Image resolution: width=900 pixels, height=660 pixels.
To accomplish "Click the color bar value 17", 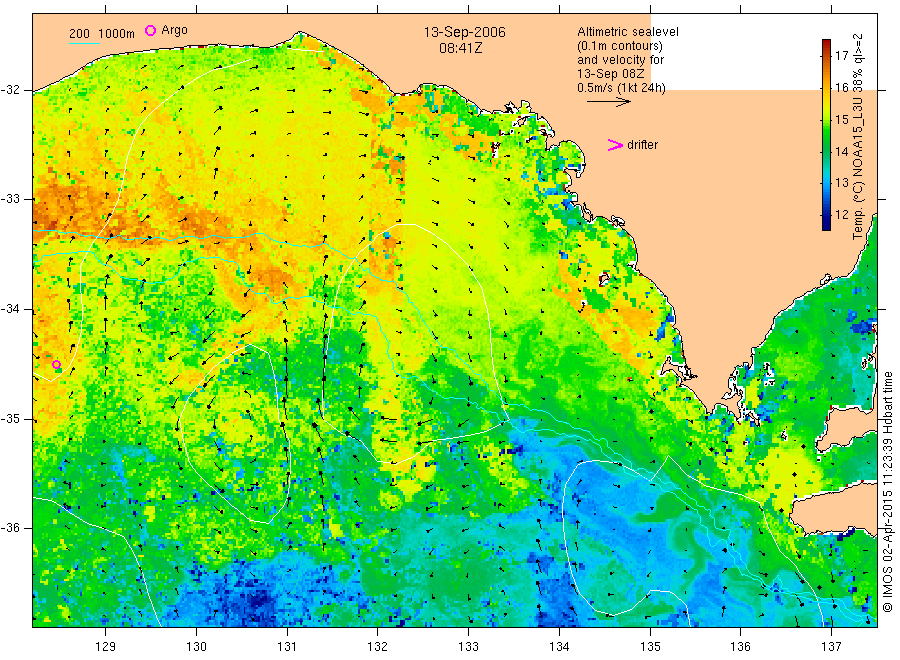I will click(841, 56).
